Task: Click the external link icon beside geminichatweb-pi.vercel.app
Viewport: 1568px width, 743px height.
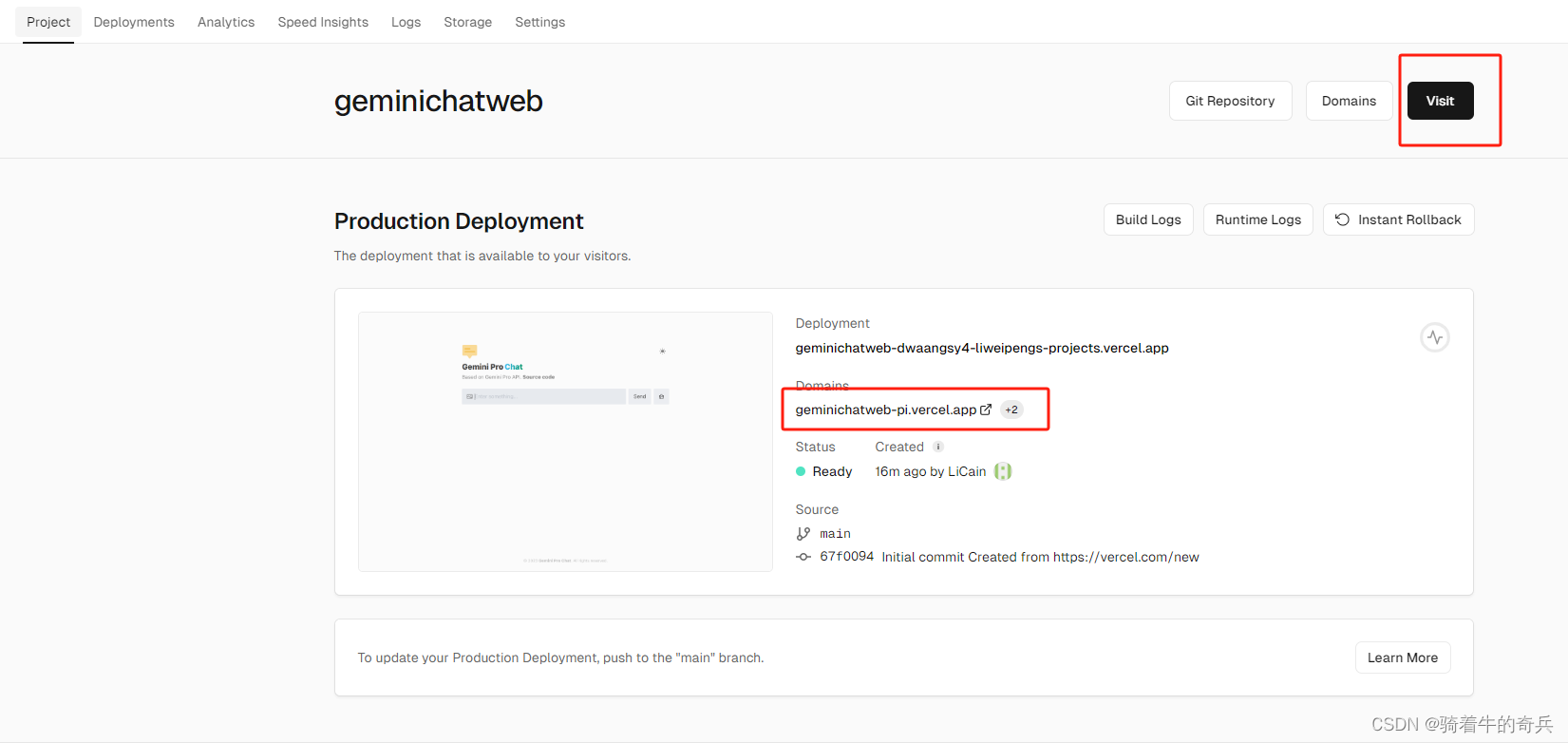Action: click(x=986, y=410)
